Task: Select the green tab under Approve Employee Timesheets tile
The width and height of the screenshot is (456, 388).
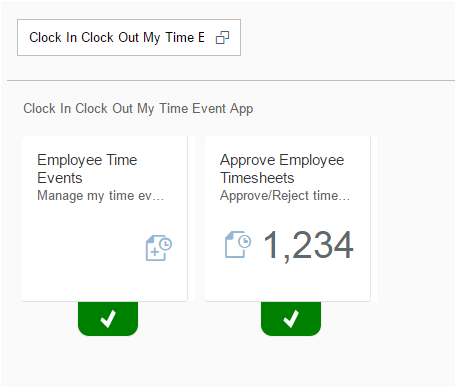Action: (291, 319)
